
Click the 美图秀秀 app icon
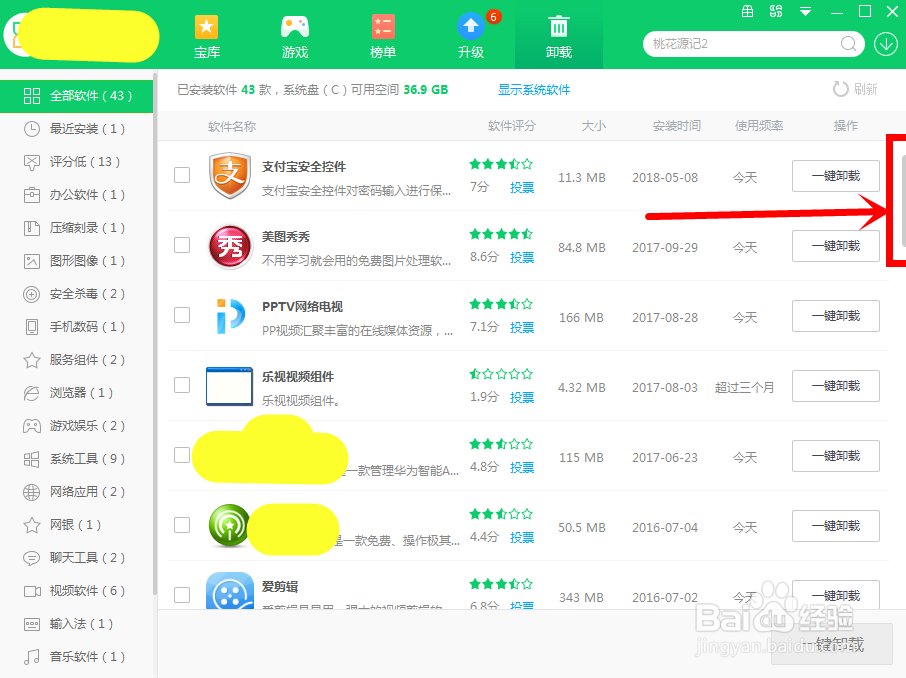(x=230, y=247)
